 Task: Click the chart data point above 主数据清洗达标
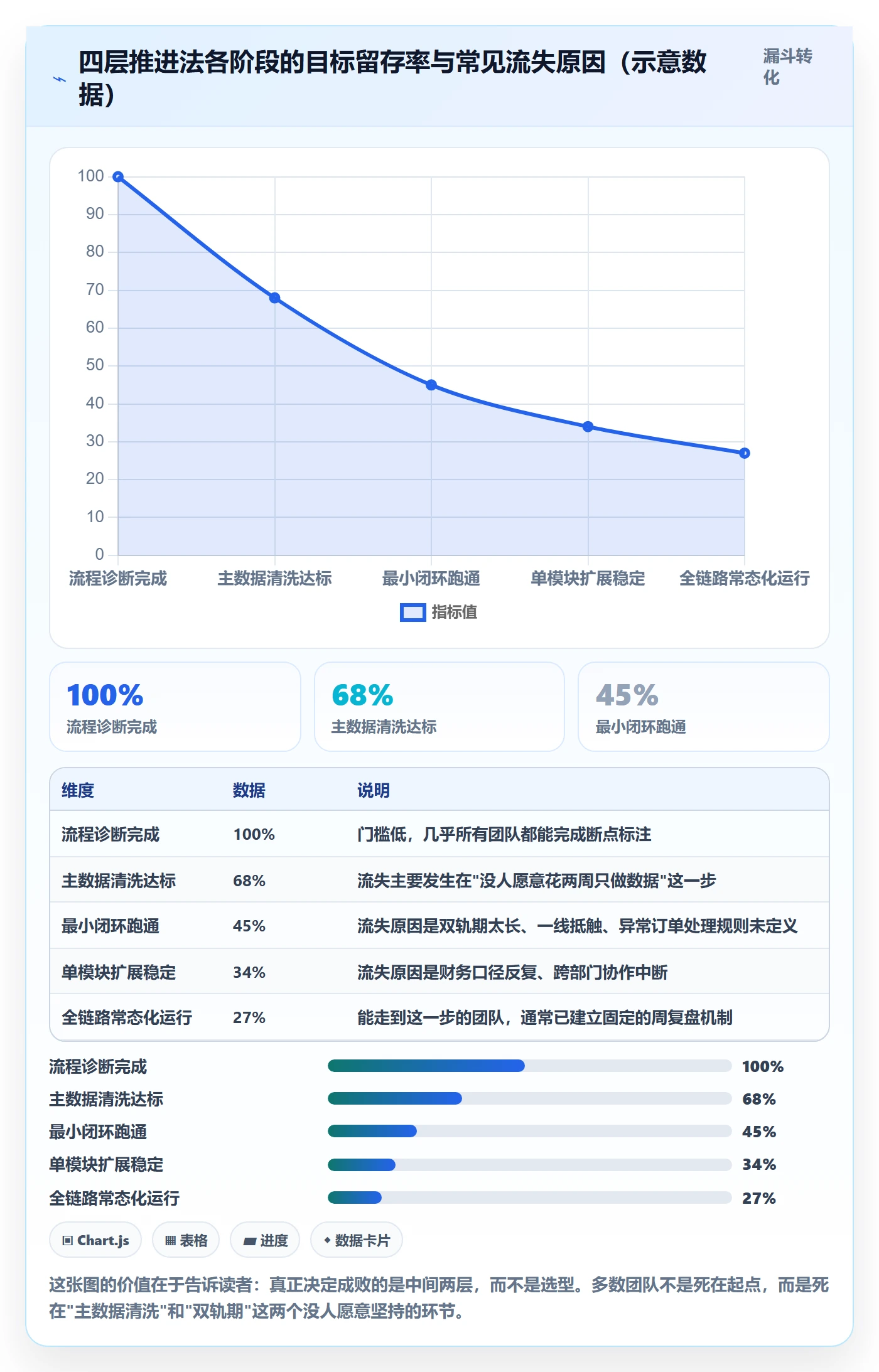(x=275, y=297)
